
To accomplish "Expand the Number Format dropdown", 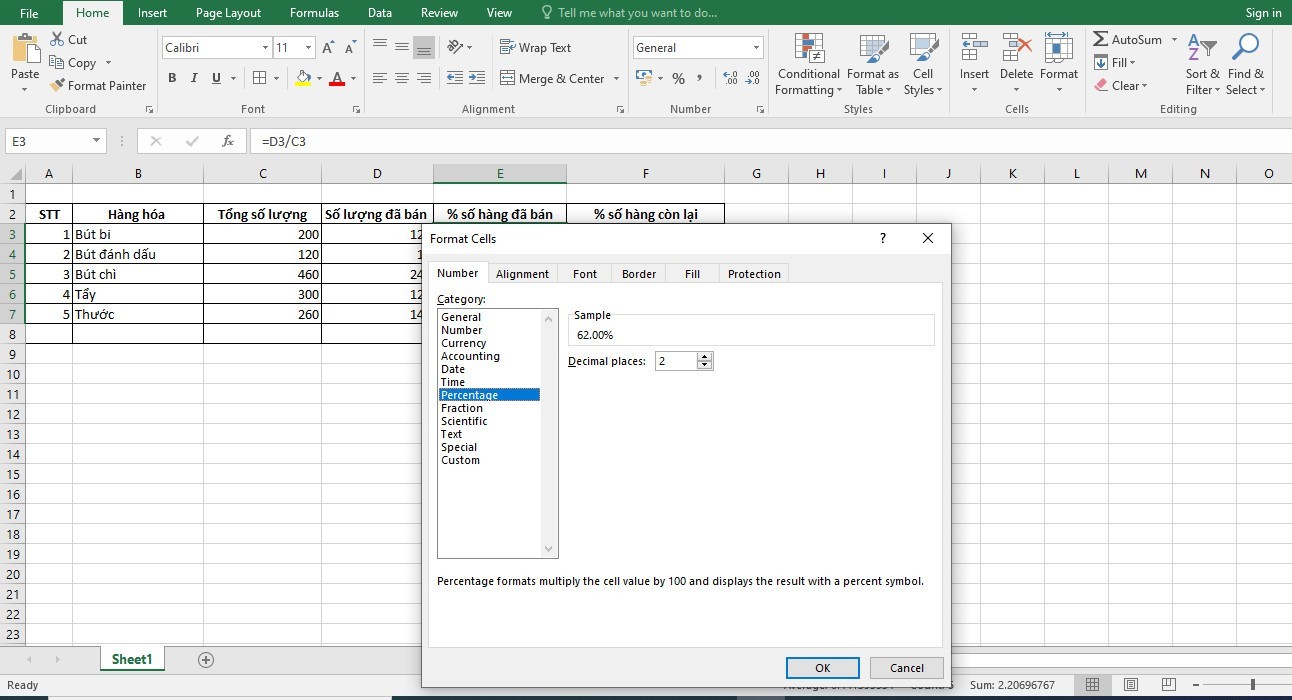I will pos(756,48).
